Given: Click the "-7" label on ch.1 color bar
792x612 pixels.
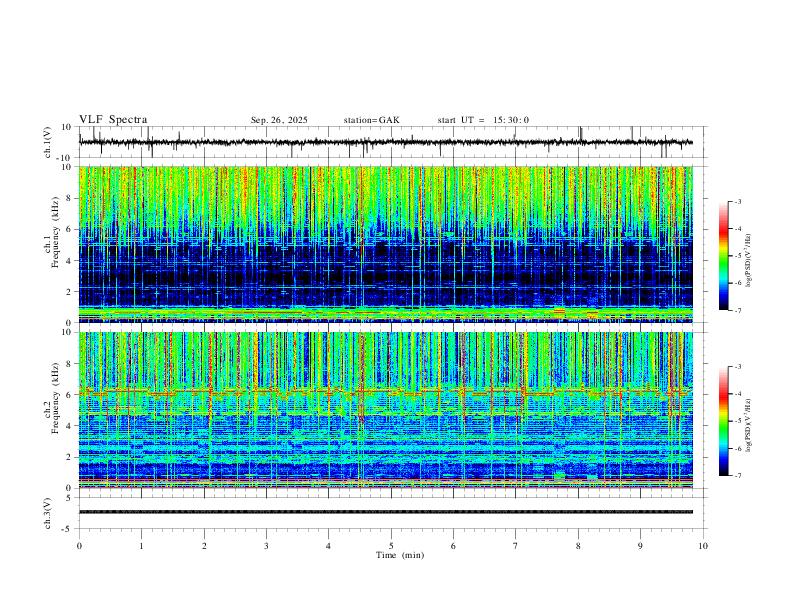Looking at the screenshot, I should [737, 310].
